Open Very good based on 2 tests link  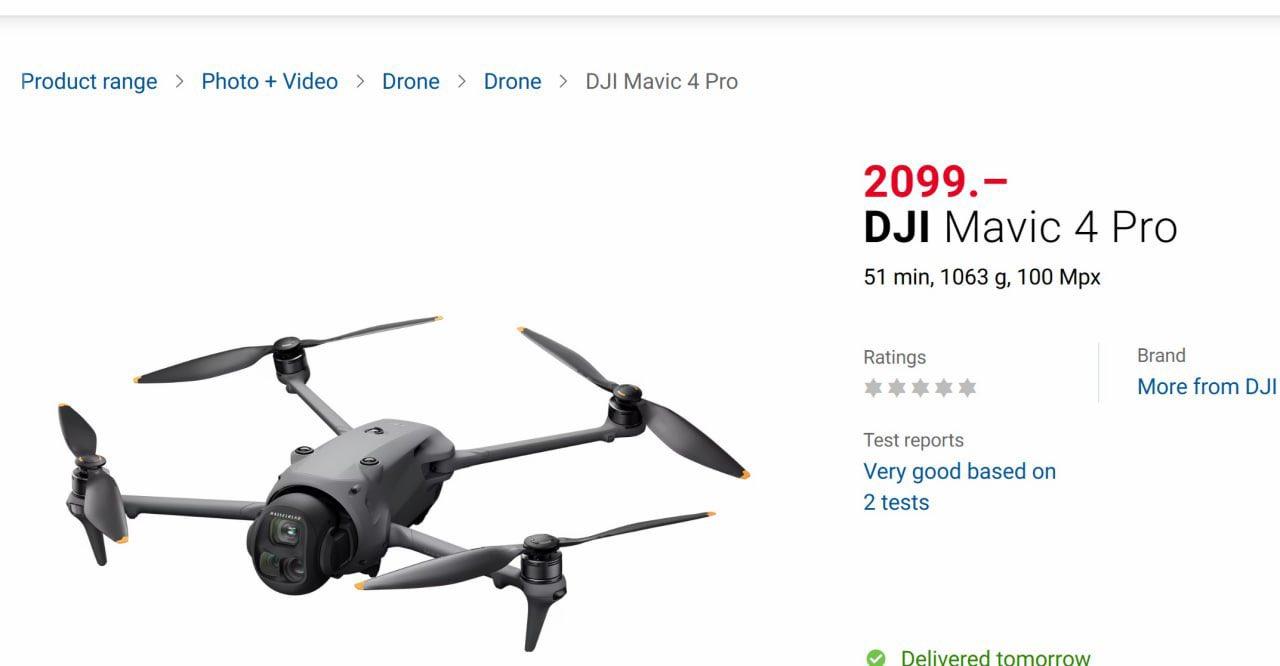click(960, 487)
